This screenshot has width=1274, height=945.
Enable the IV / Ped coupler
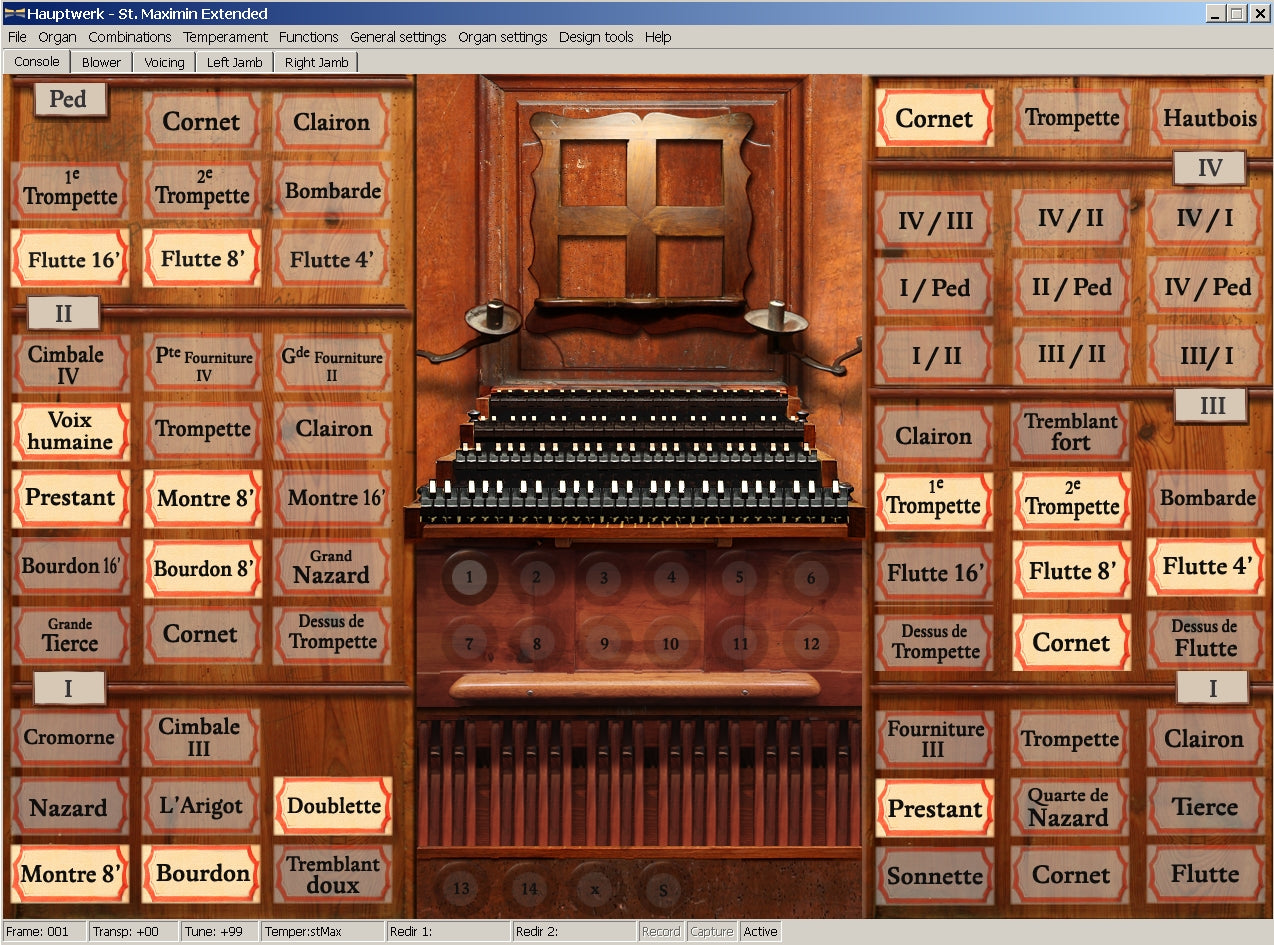click(x=1206, y=288)
